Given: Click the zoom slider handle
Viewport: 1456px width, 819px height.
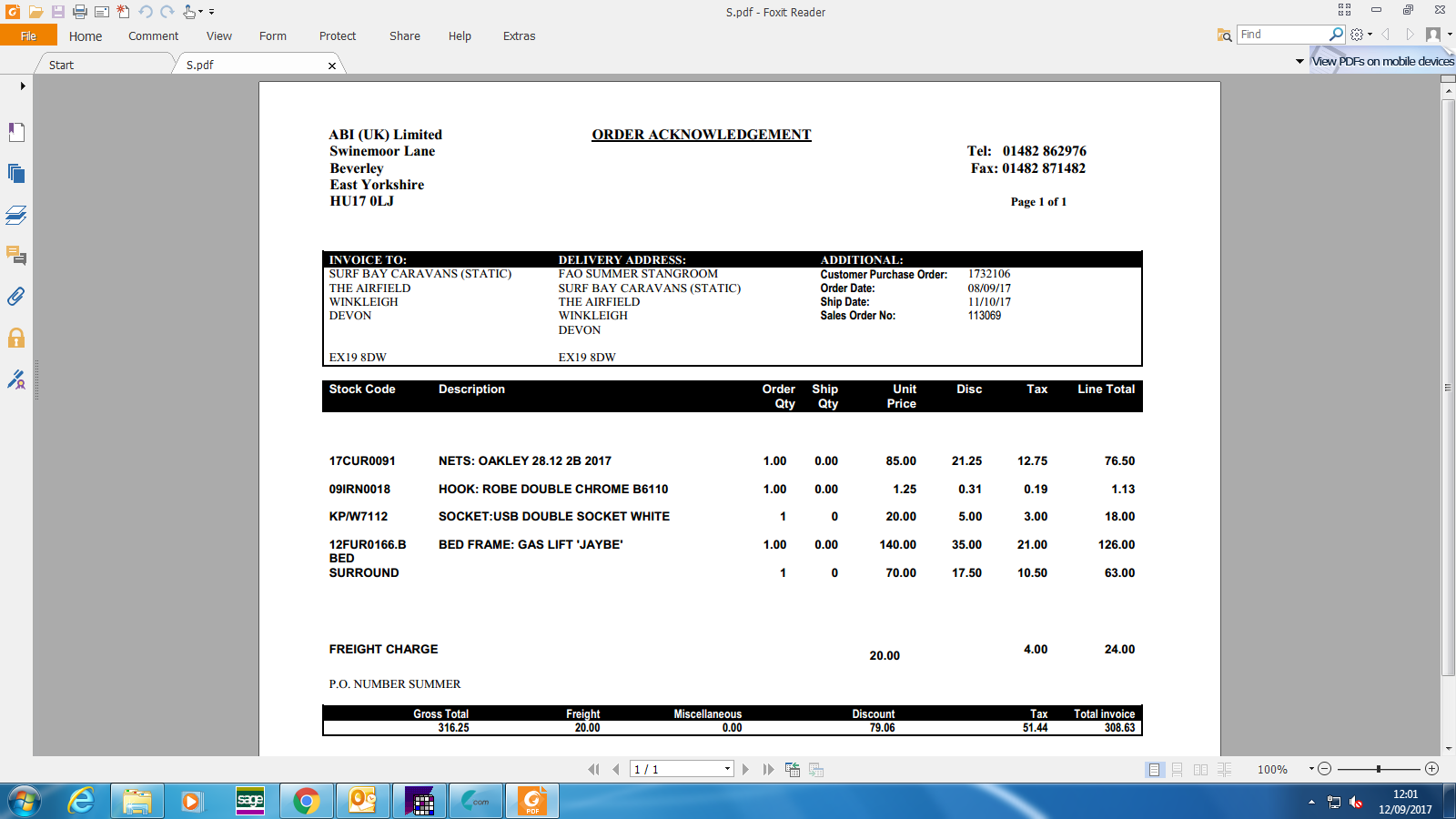Looking at the screenshot, I should click(1379, 769).
